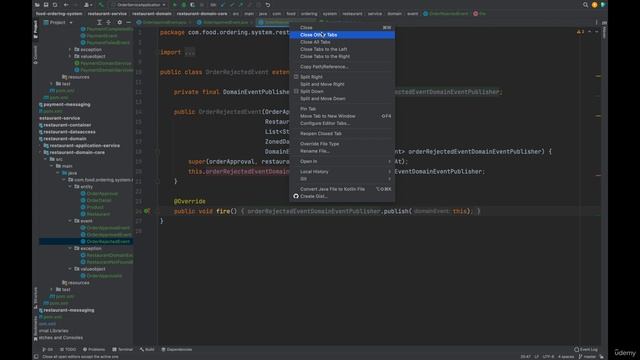Select OrderRejectedEvent in project tree

pyautogui.click(x=86, y=242)
